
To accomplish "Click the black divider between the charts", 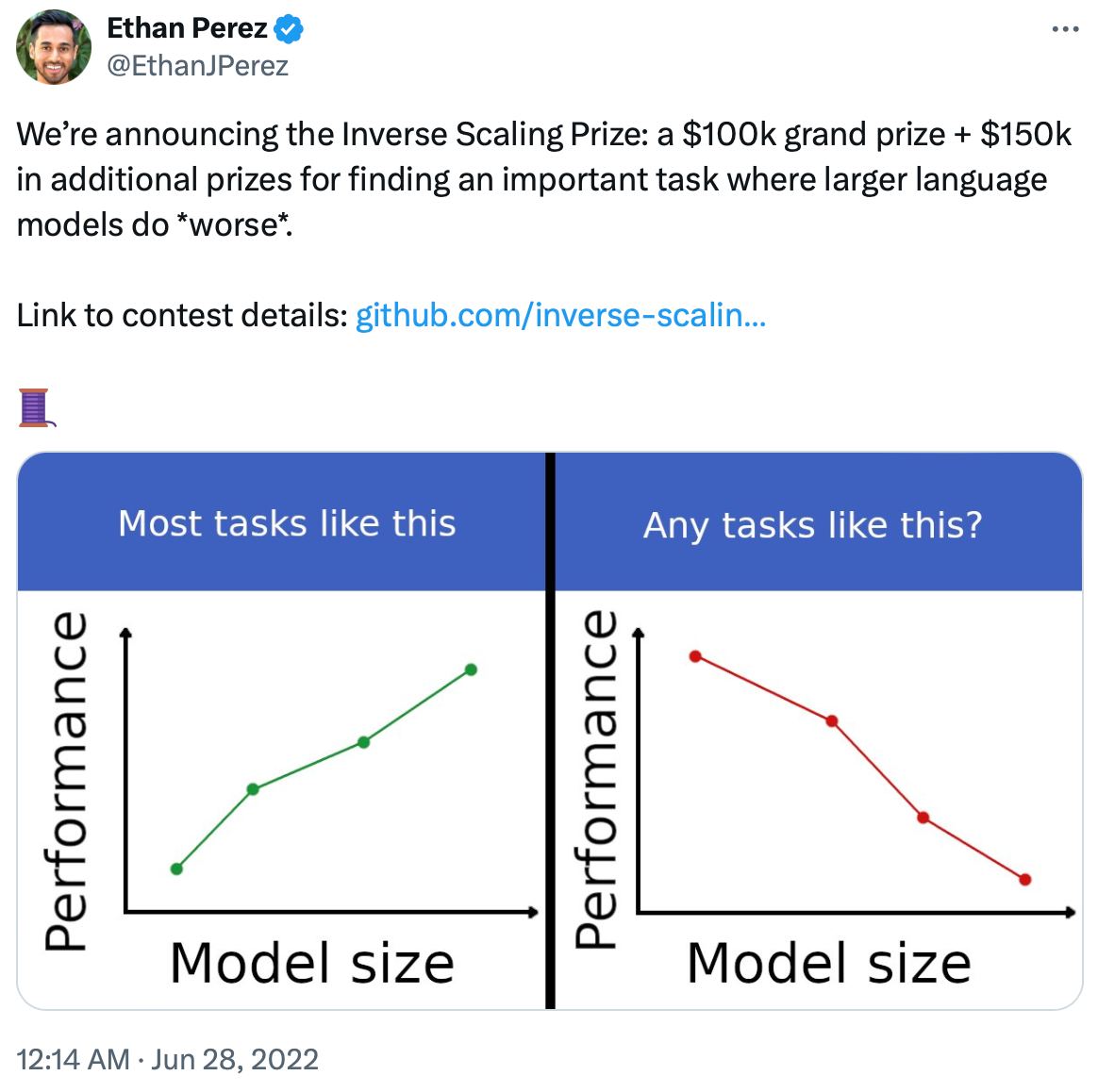I will point(550,731).
